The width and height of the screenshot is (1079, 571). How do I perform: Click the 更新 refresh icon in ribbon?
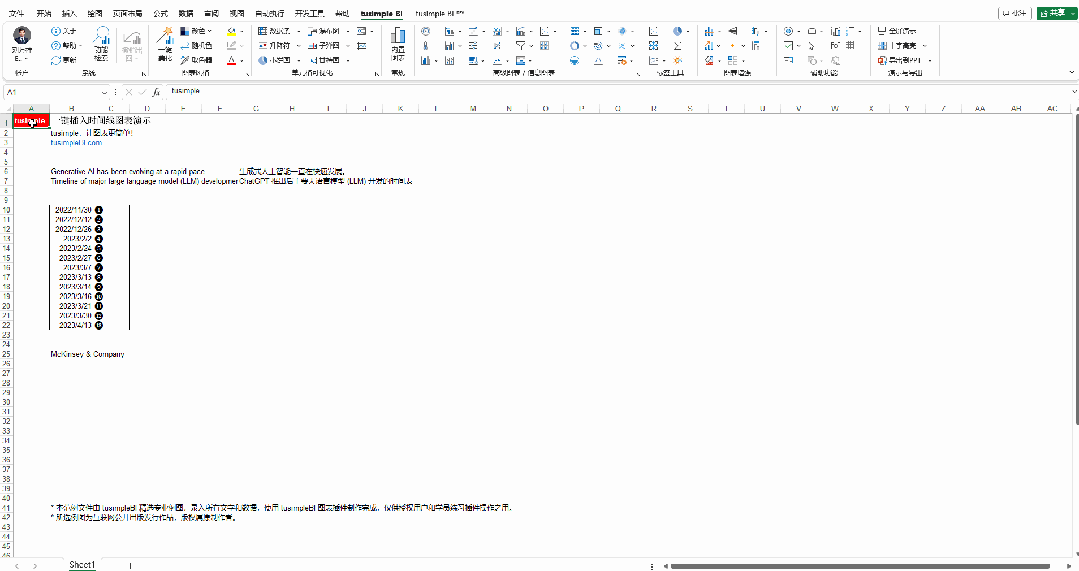coord(63,60)
